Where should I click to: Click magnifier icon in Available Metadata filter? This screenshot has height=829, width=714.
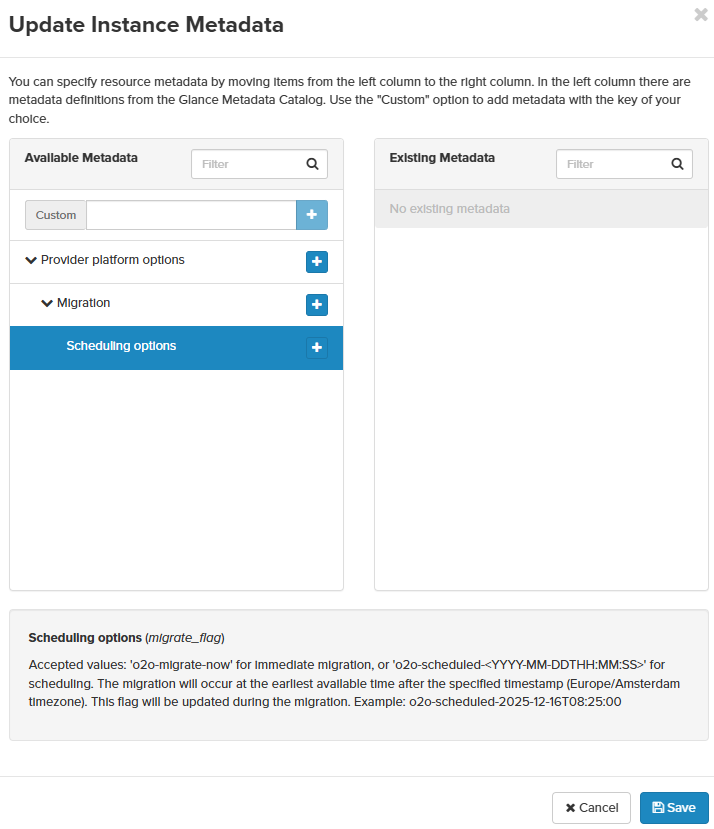click(x=312, y=164)
